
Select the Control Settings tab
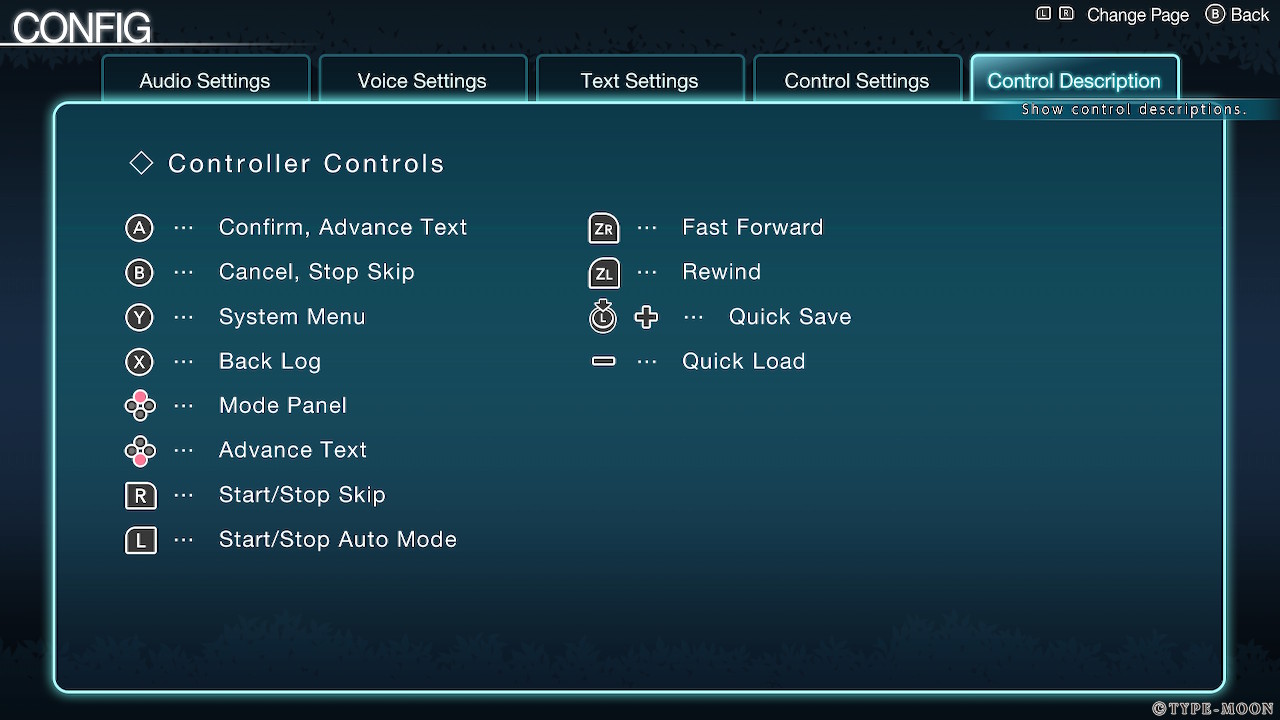pyautogui.click(x=856, y=81)
